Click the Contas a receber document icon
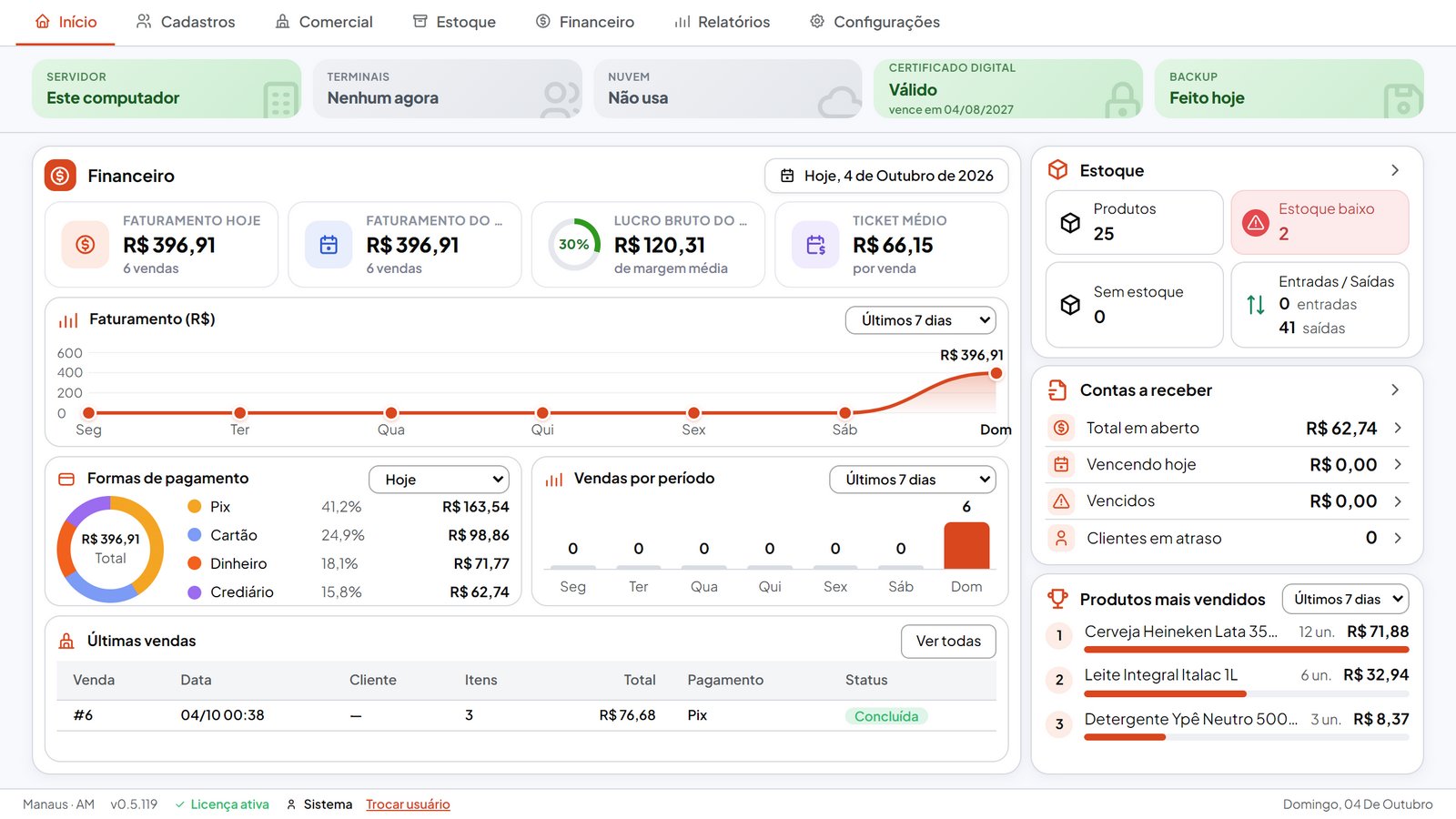Image resolution: width=1456 pixels, height=819 pixels. 1057,390
